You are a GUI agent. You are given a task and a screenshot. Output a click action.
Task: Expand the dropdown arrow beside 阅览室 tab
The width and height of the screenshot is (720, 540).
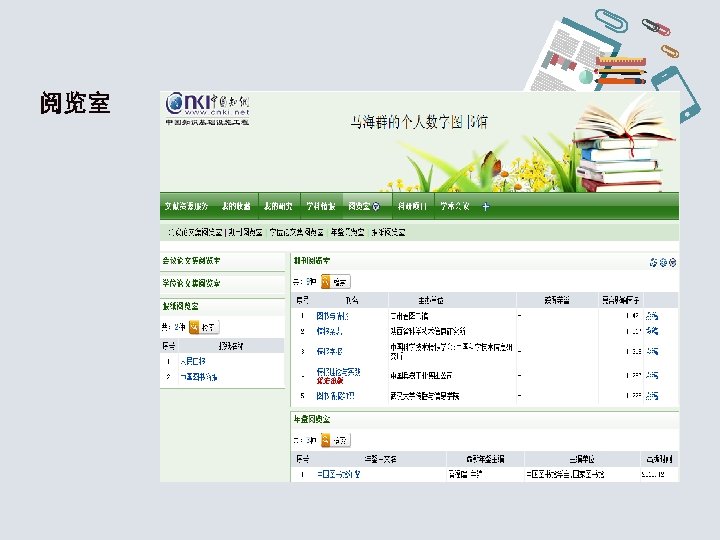coord(376,207)
